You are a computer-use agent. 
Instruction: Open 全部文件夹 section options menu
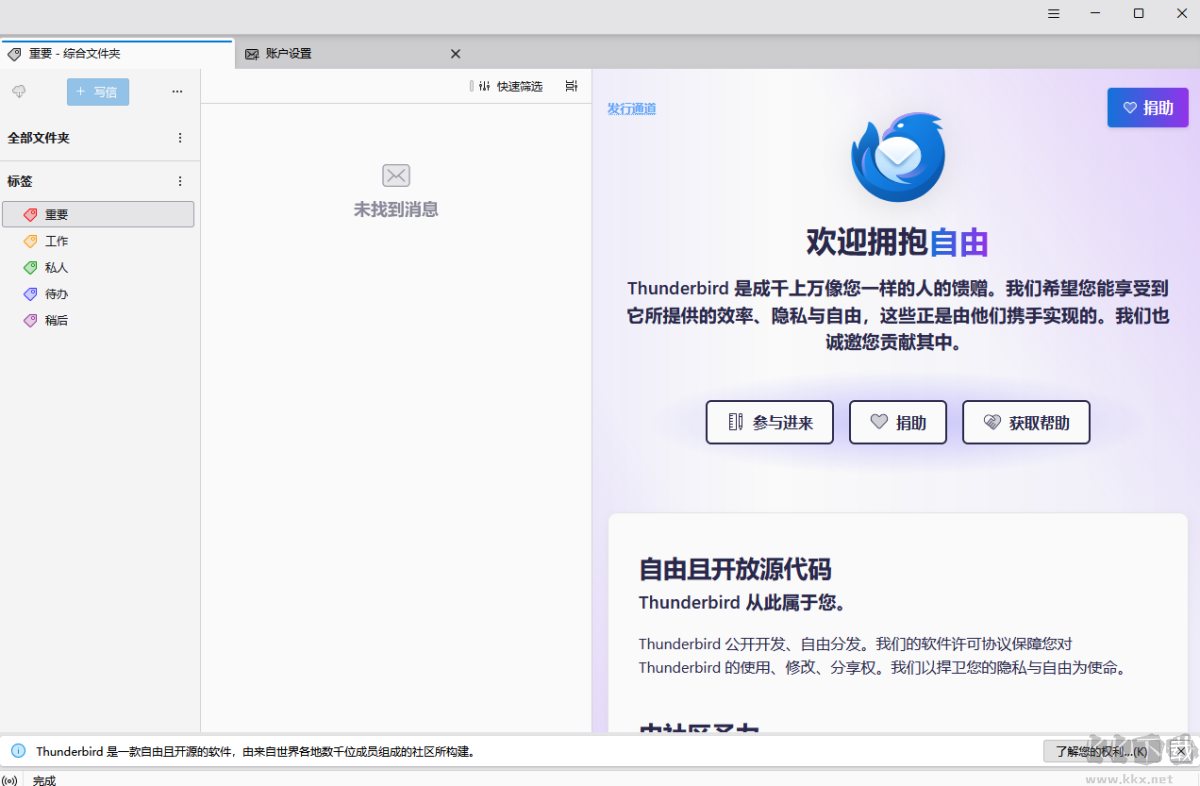click(x=180, y=138)
